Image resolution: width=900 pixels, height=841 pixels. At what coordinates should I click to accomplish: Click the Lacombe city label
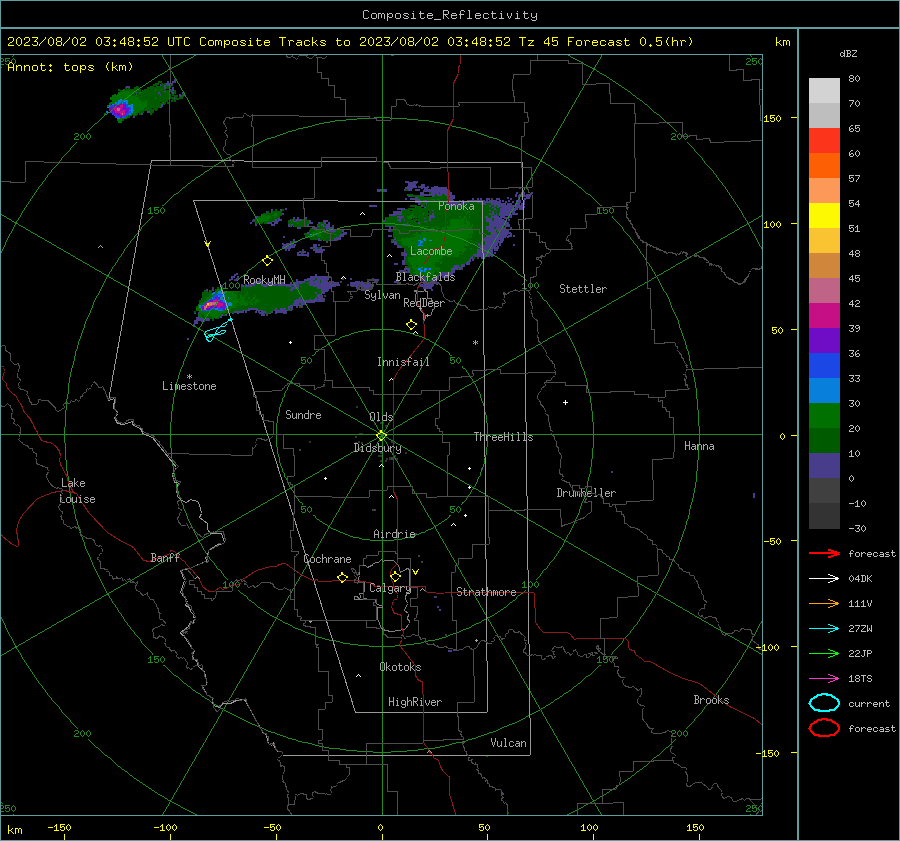(x=431, y=251)
